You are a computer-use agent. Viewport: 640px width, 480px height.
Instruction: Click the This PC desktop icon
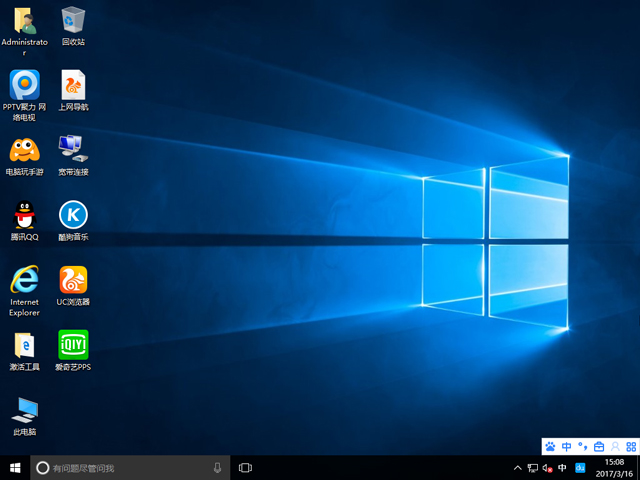(24, 410)
